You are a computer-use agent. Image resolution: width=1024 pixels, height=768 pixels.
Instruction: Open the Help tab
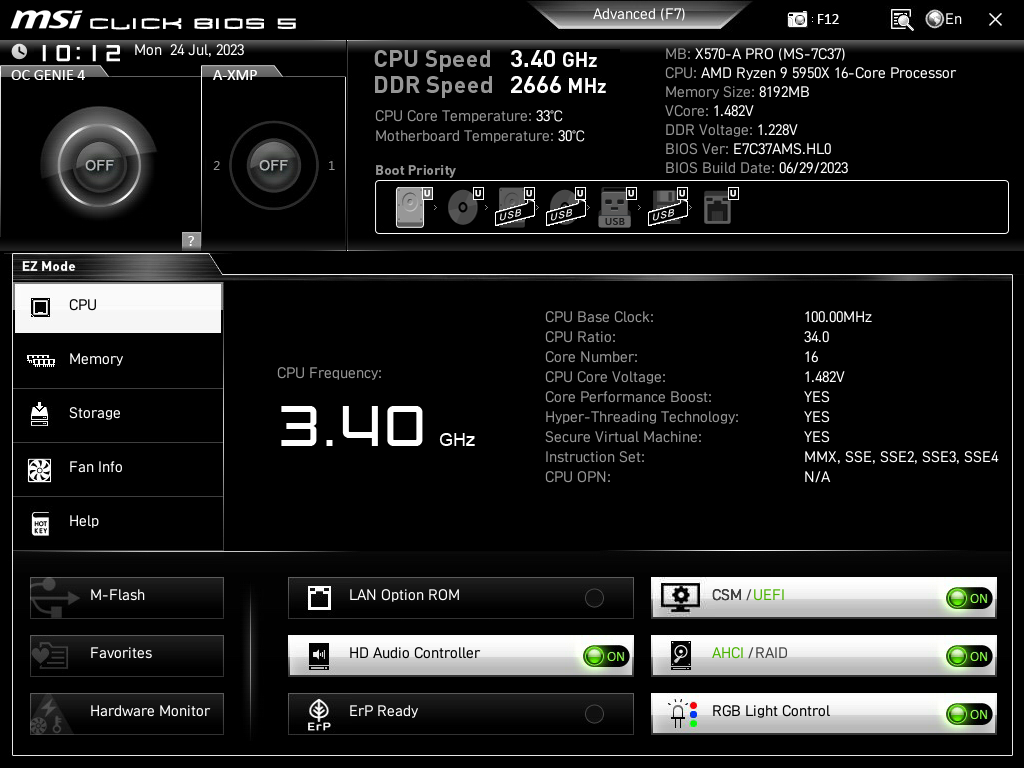pyautogui.click(x=118, y=522)
